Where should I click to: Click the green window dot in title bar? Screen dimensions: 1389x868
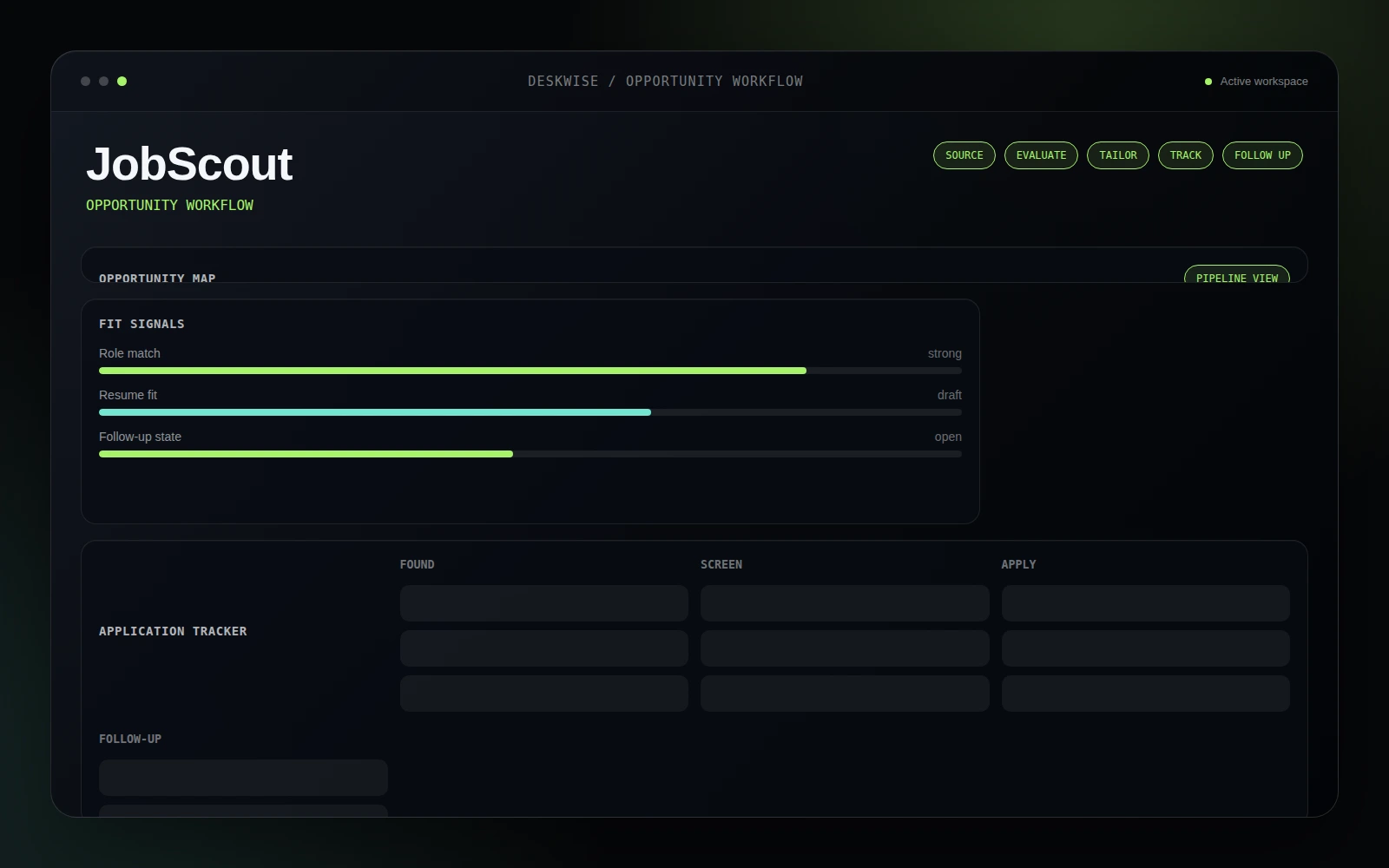click(122, 82)
